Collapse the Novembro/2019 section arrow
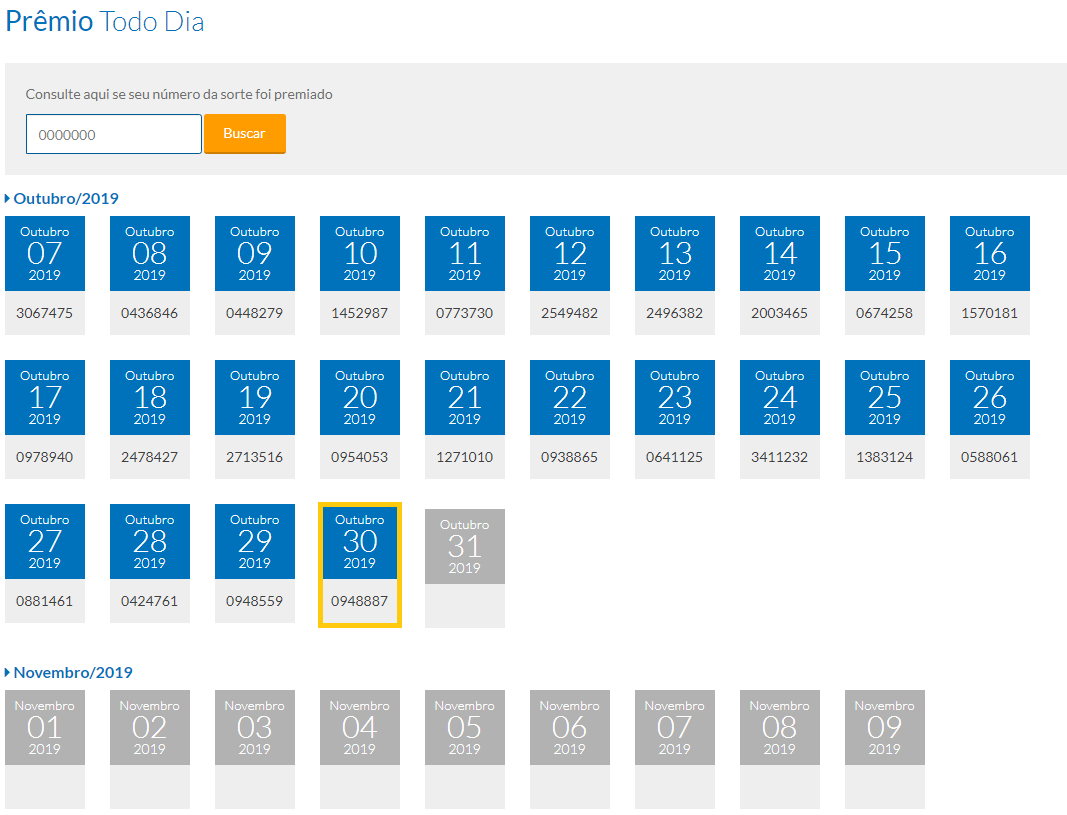Viewport: 1067px width, 815px height. click(8, 672)
